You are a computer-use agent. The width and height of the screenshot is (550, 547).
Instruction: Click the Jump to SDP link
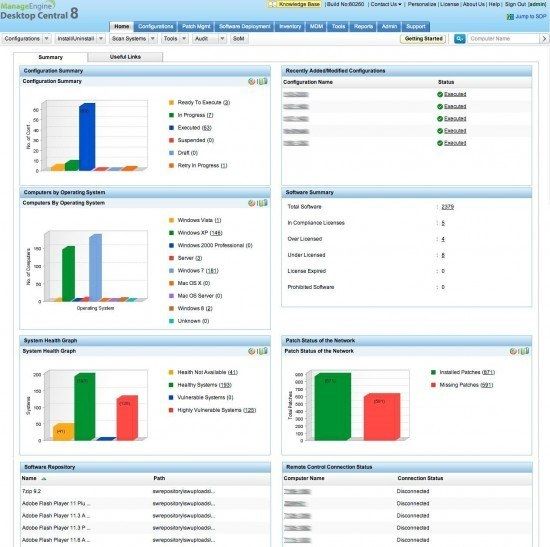tap(531, 16)
